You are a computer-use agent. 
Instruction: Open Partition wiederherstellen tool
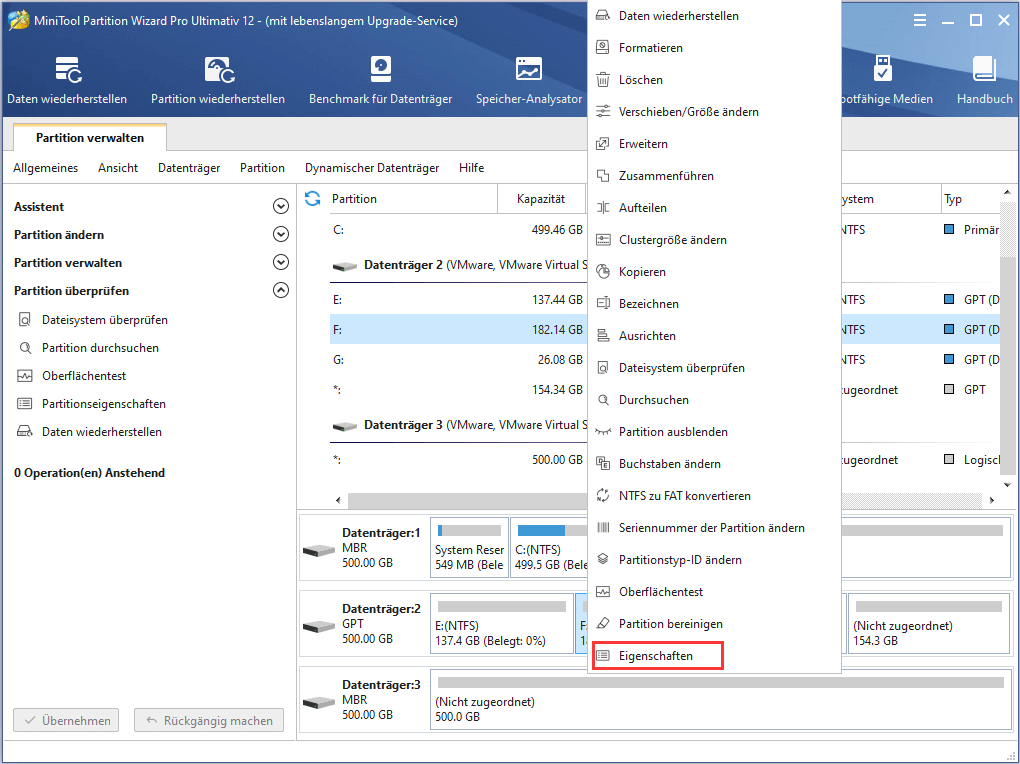(218, 80)
